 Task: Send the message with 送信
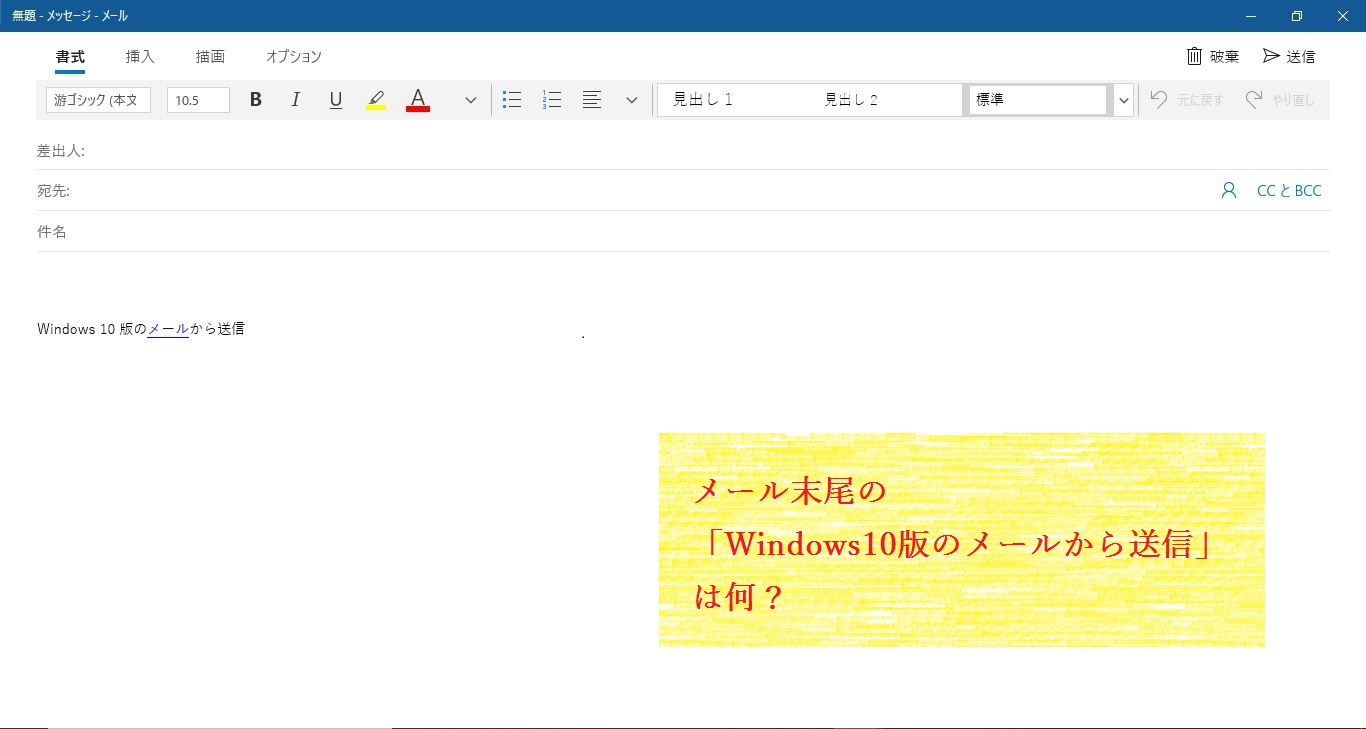pyautogui.click(x=1289, y=56)
